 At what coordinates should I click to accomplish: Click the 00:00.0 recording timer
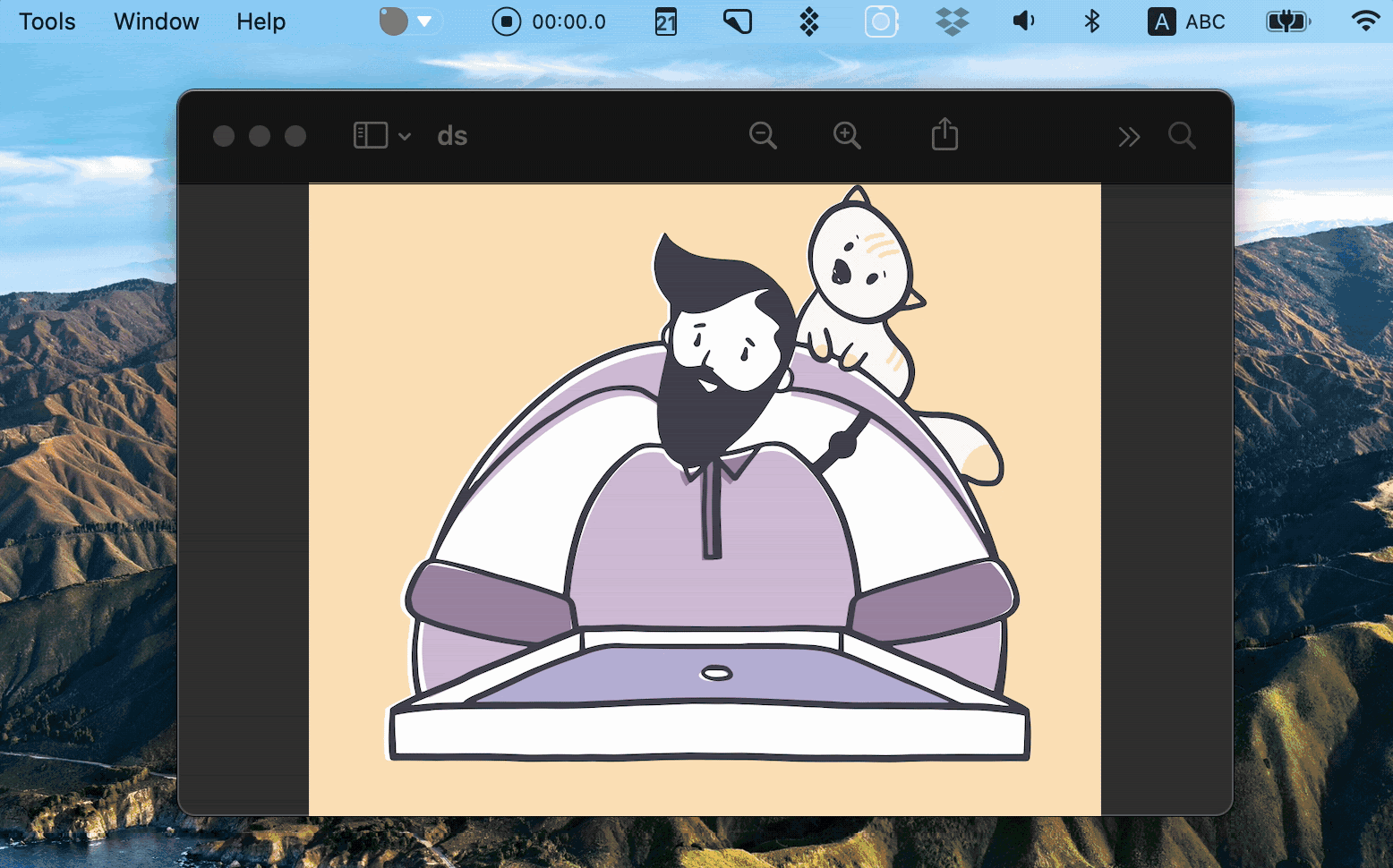pyautogui.click(x=569, y=21)
